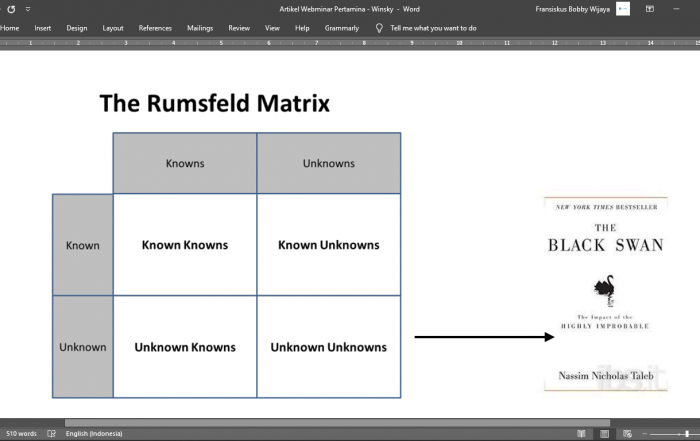Show word count from '510 words'
The height and width of the screenshot is (441, 700).
tap(21, 434)
